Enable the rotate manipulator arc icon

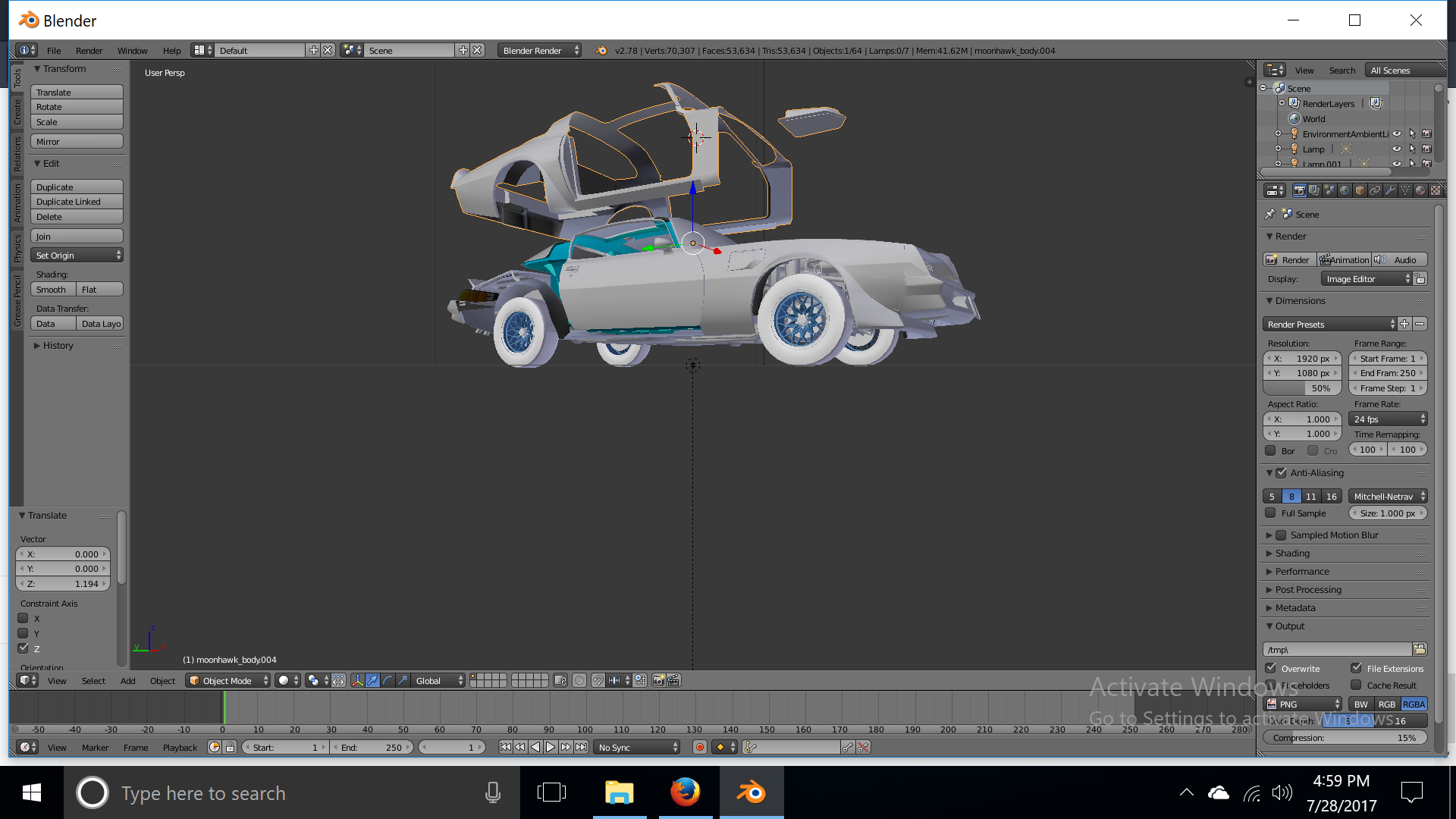(x=388, y=680)
